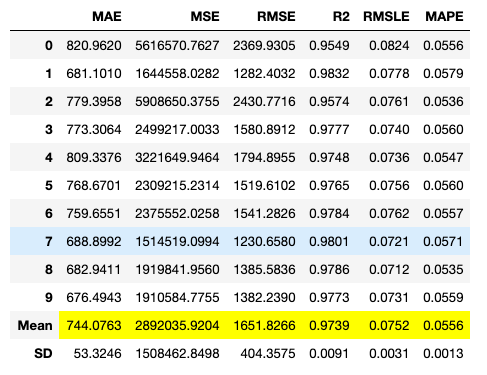Viewport: 487px width, 375px height.
Task: Click SD MAPE value 0.0013
Action: point(443,353)
